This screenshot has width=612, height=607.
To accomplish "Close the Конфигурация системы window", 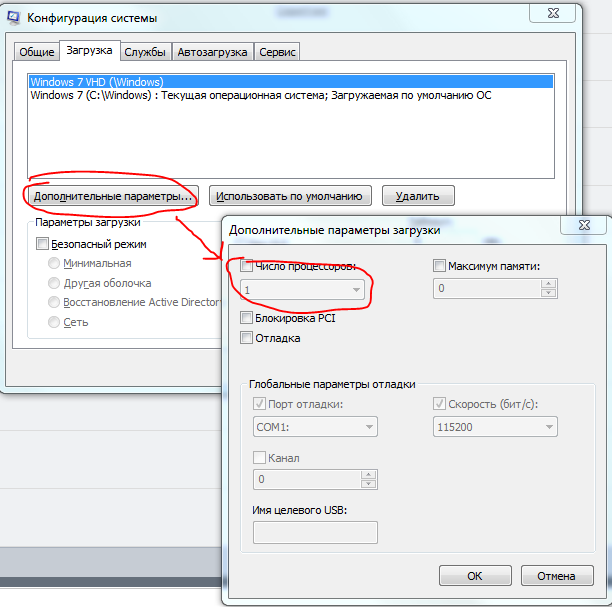I will tap(553, 13).
